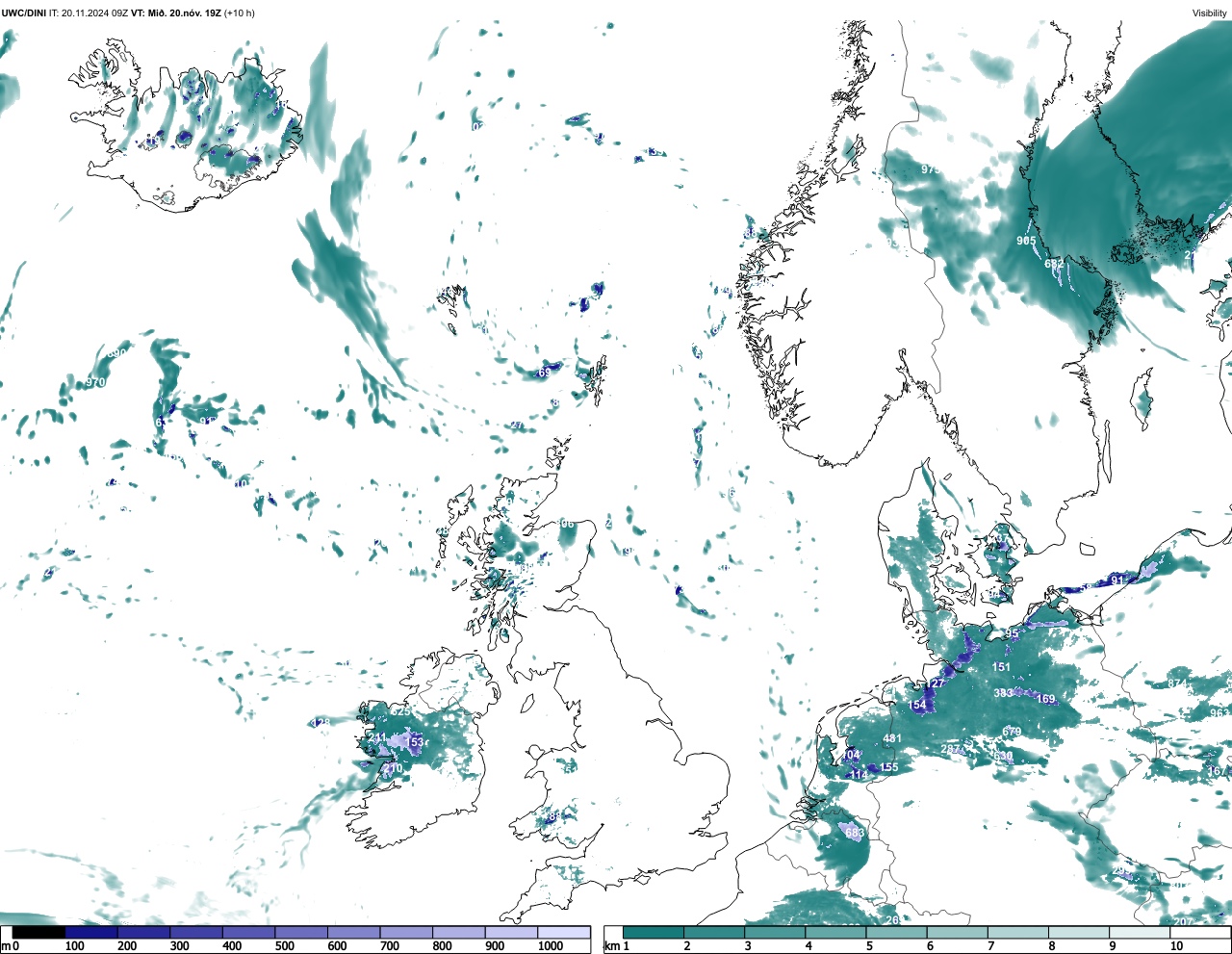Click the '154' value in northwest Germany
The height and width of the screenshot is (954, 1232).
pyautogui.click(x=917, y=705)
